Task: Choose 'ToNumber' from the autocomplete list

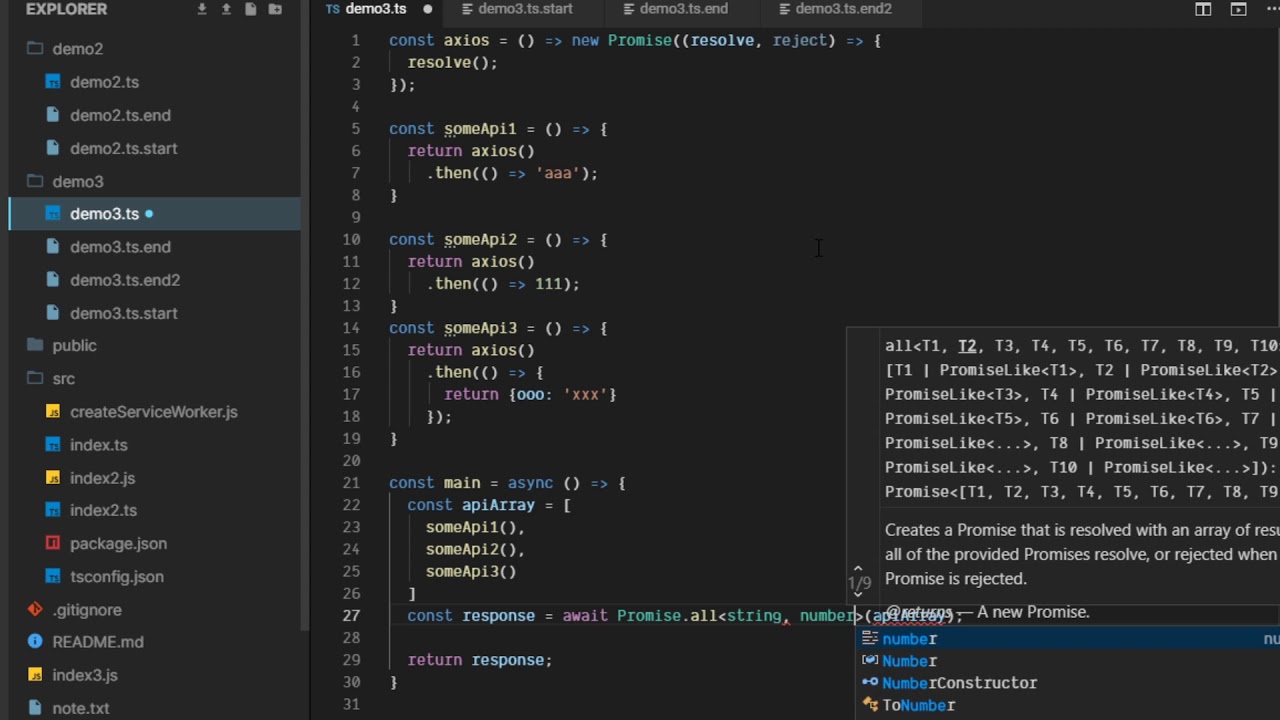Action: click(1069, 705)
